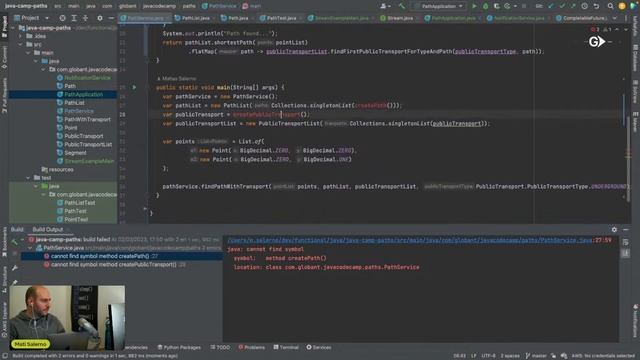The height and width of the screenshot is (360, 640).
Task: Open the user account icon dropdown
Action: click(385, 6)
